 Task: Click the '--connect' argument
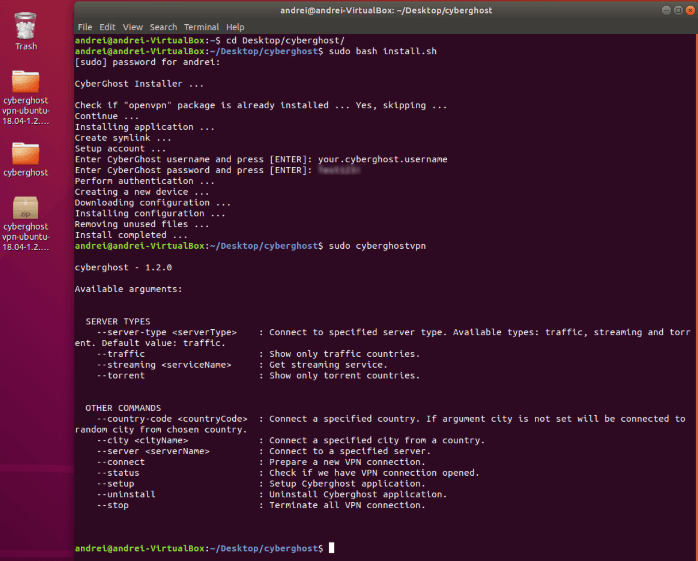click(121, 462)
